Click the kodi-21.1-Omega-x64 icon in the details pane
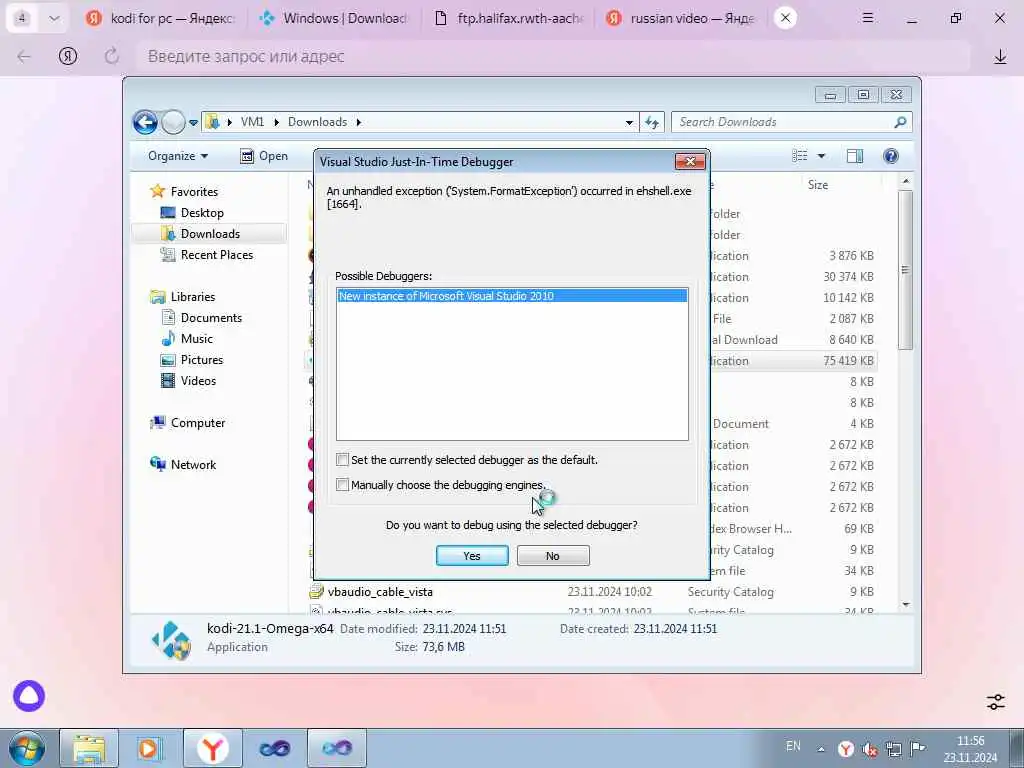The image size is (1024, 768). (x=170, y=640)
